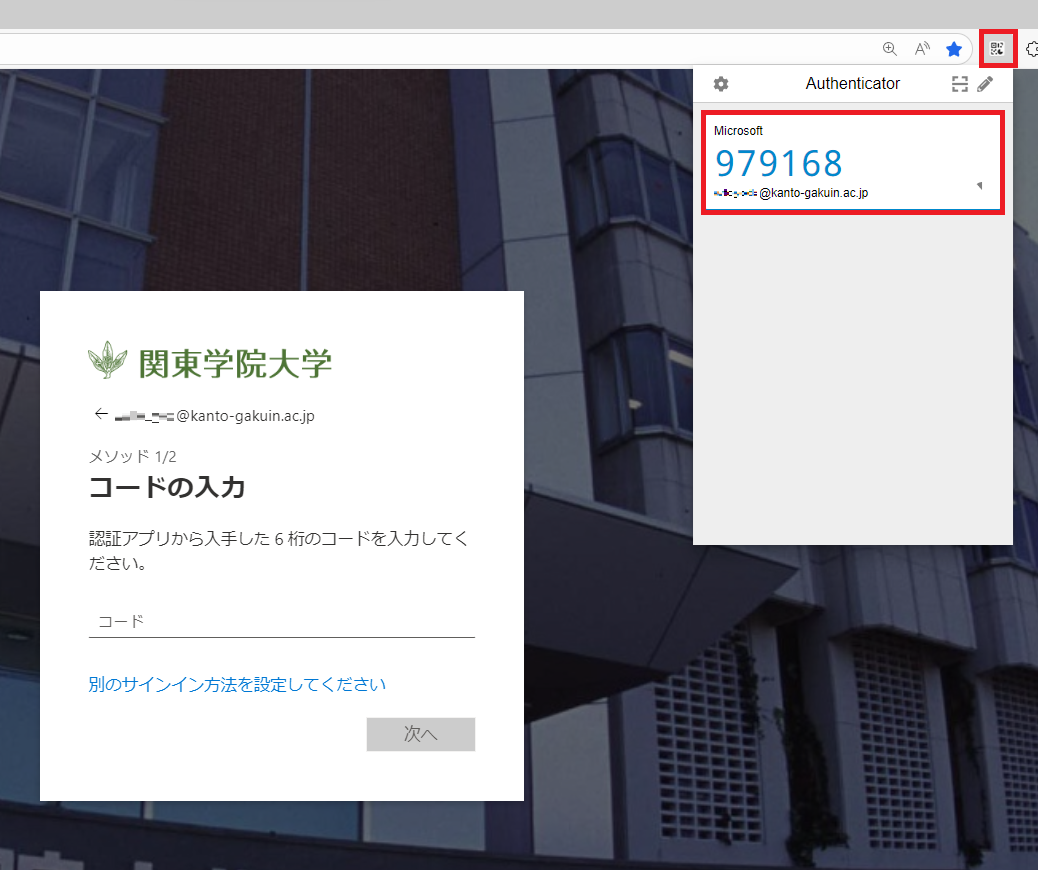This screenshot has height=870, width=1038.
Task: Click the 別のサインイン方法を設定してください link
Action: coord(237,684)
